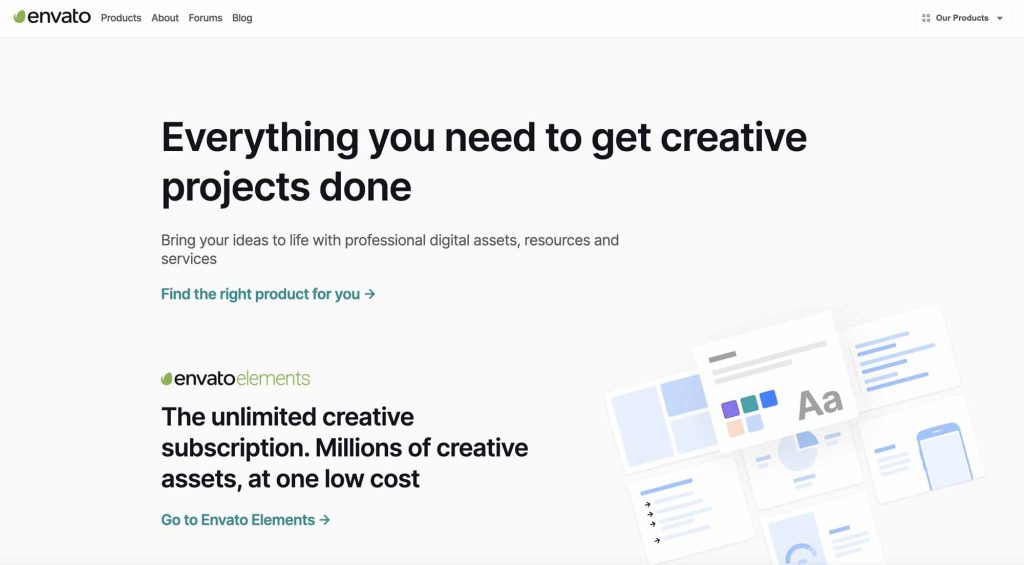Click the Bring your ideas to life paragraph
The height and width of the screenshot is (565, 1024).
coord(390,250)
